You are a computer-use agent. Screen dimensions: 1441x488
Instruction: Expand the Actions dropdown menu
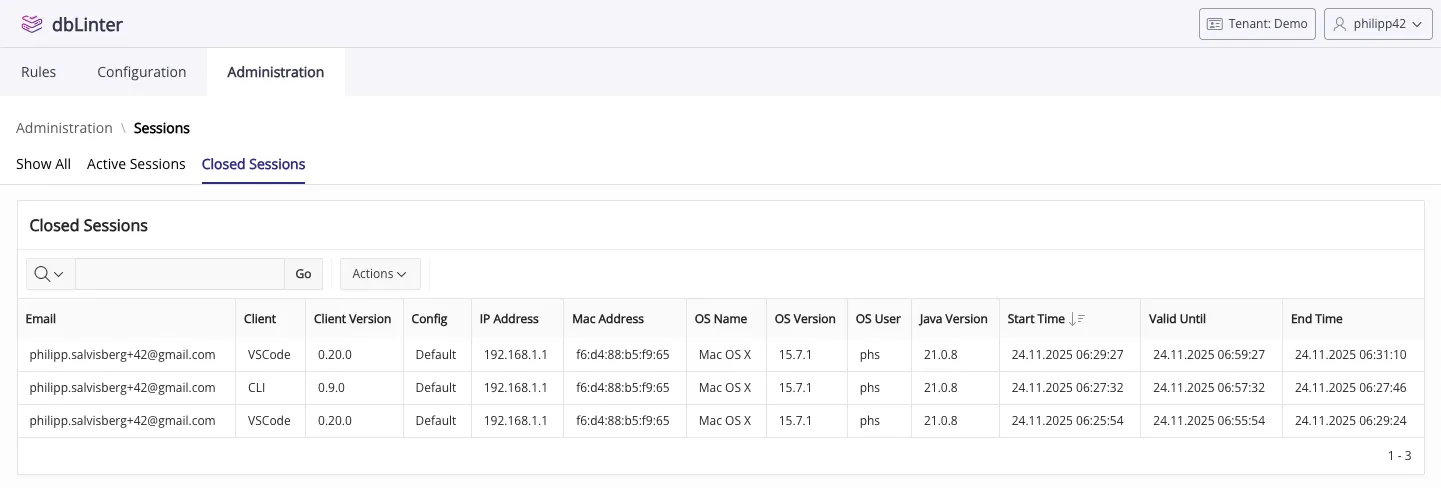380,274
